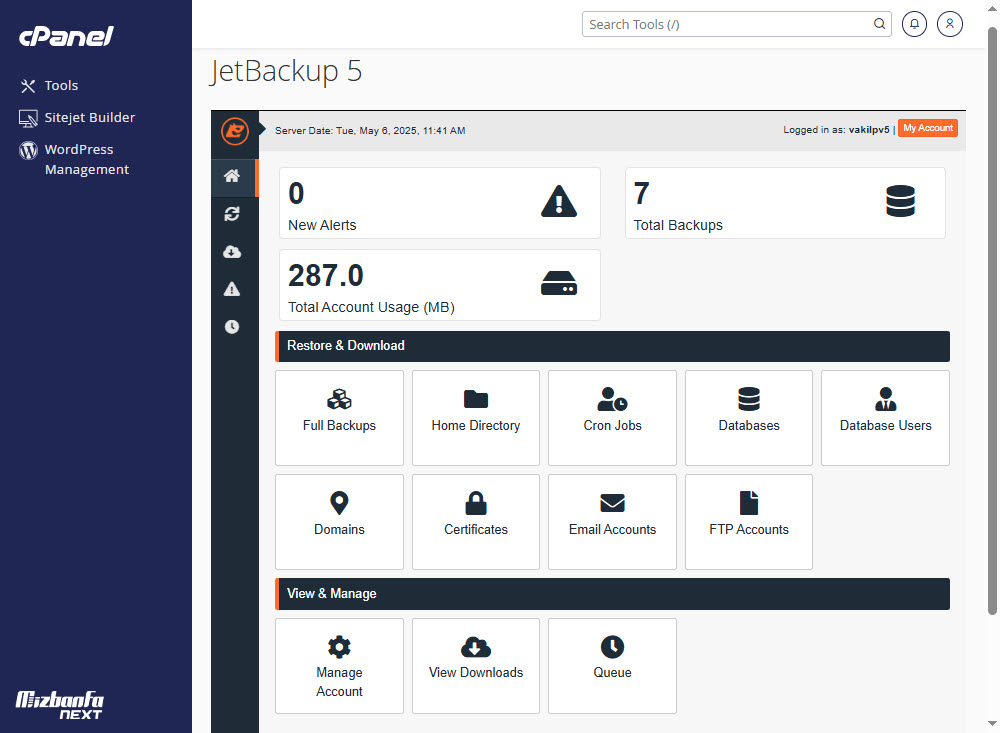This screenshot has height=733, width=1000.
Task: Click the My Account button
Action: (x=928, y=128)
